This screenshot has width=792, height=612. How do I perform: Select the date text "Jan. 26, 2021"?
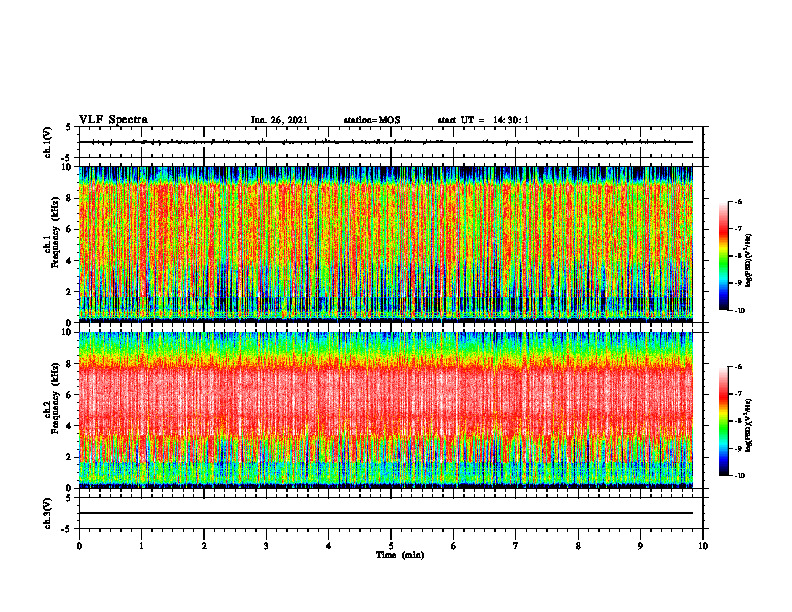click(x=279, y=120)
